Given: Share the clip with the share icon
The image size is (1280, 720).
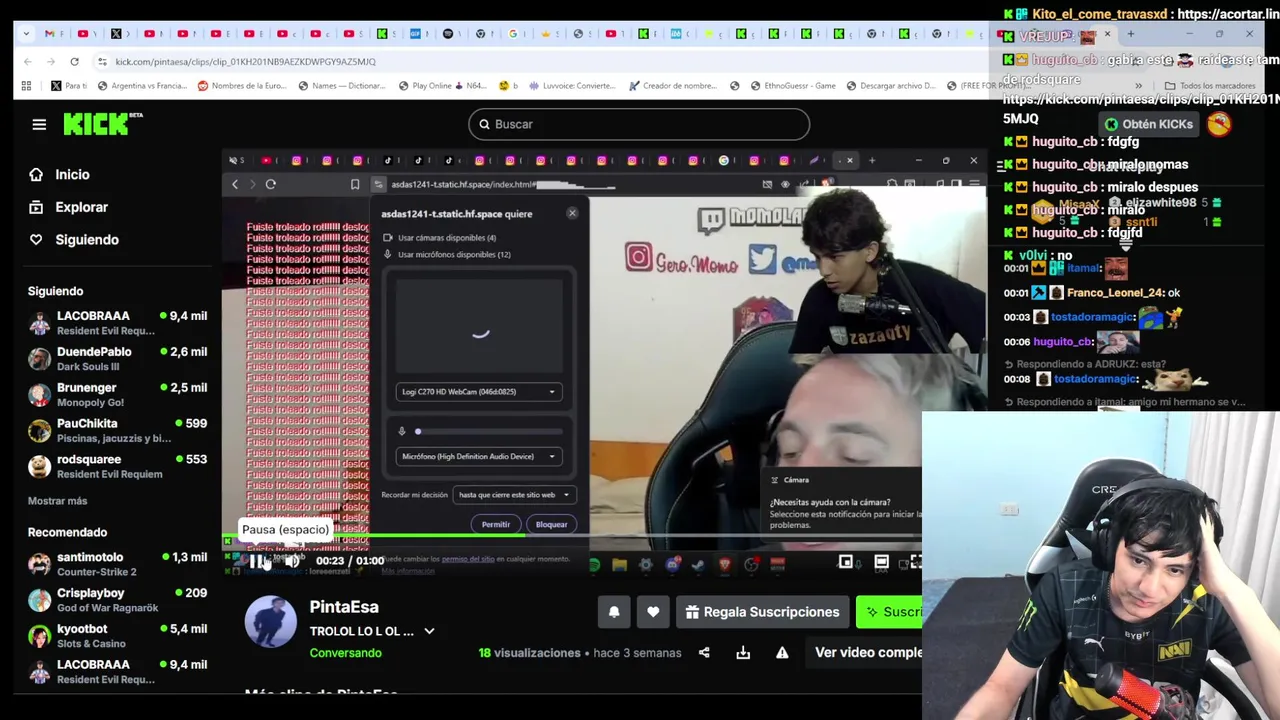Looking at the screenshot, I should click(x=704, y=653).
